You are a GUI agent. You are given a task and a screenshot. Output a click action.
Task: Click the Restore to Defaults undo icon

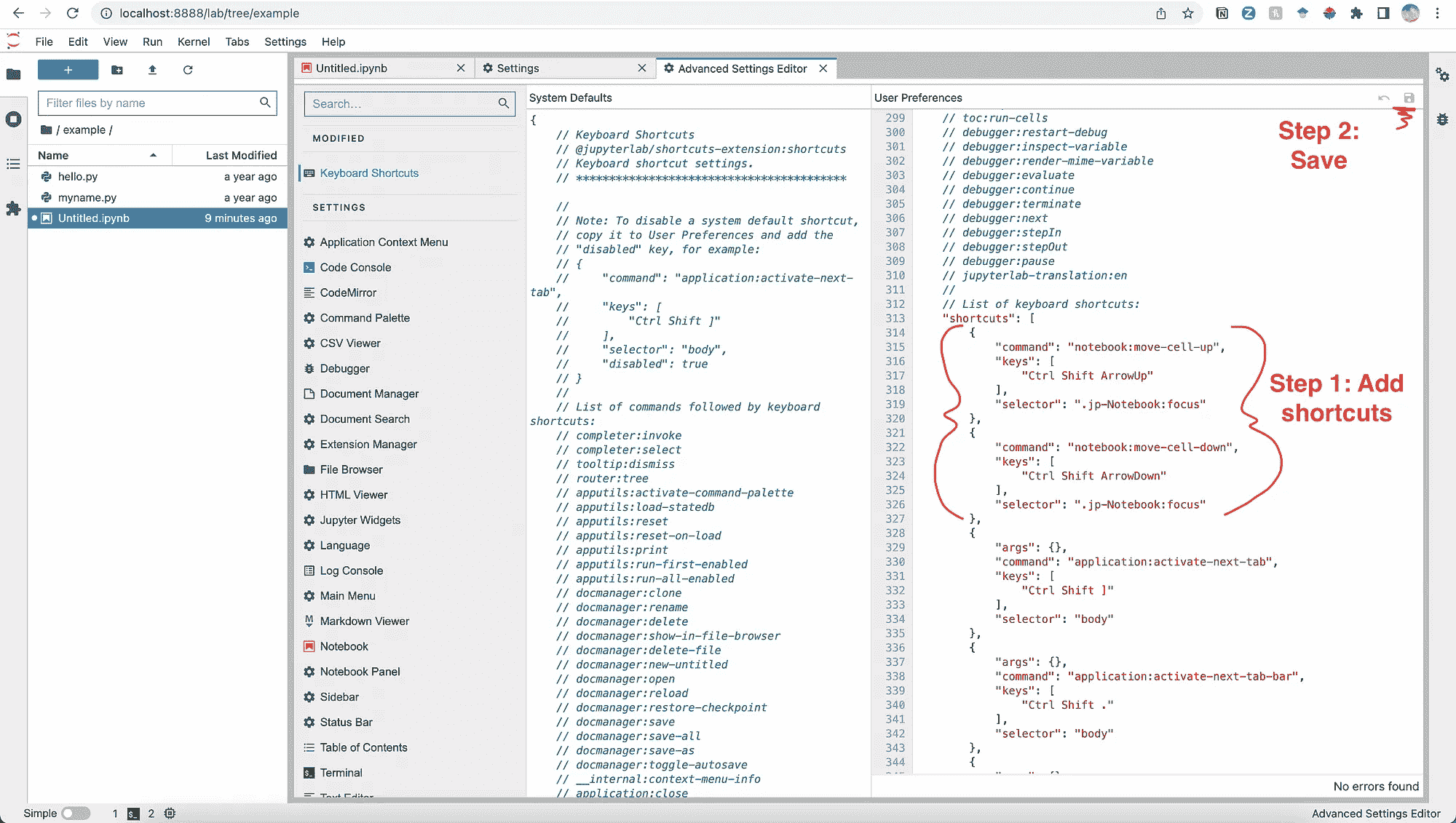(1384, 98)
